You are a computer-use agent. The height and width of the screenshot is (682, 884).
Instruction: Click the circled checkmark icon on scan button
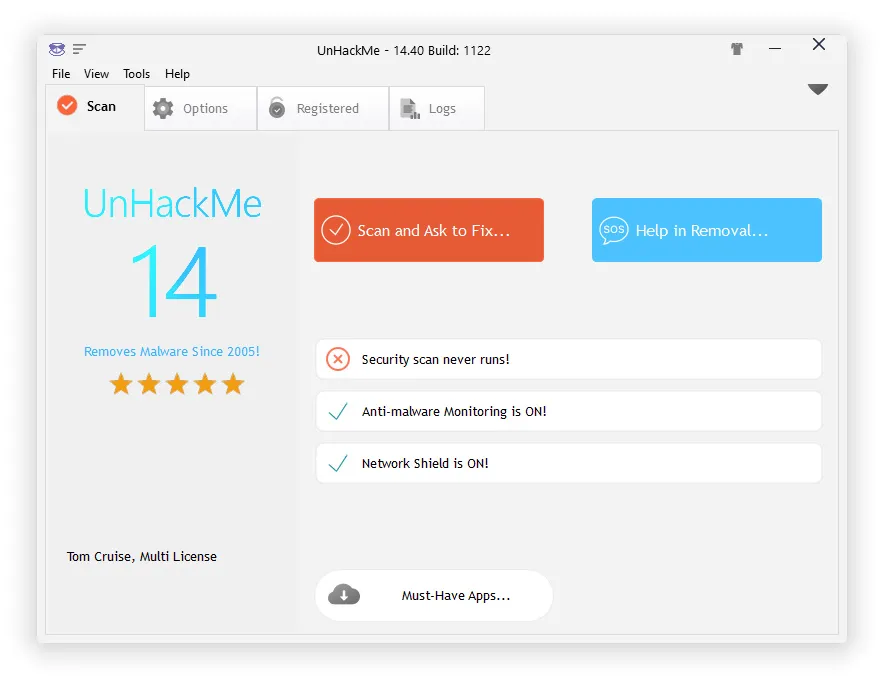(336, 230)
